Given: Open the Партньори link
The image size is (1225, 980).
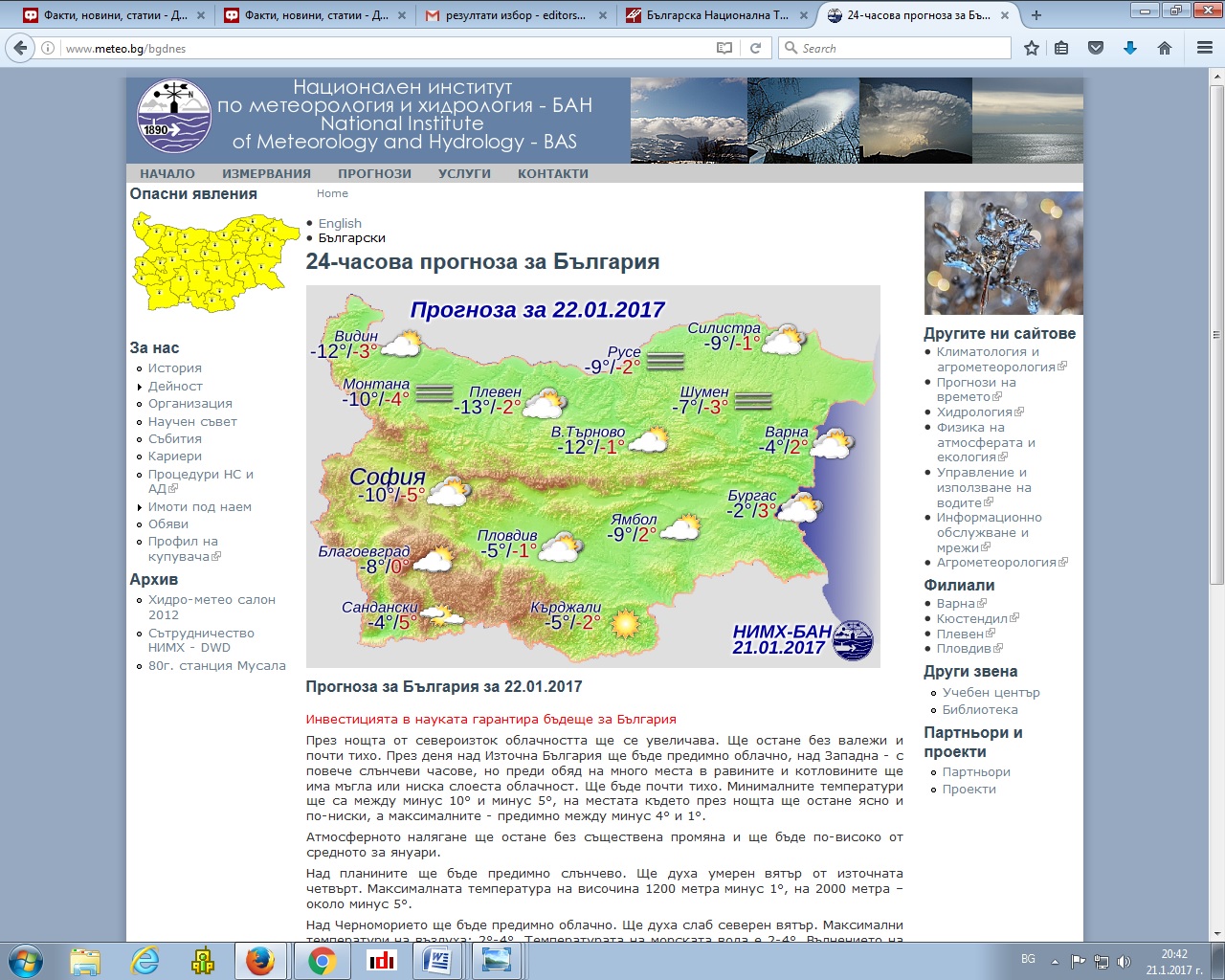Looking at the screenshot, I should [976, 772].
